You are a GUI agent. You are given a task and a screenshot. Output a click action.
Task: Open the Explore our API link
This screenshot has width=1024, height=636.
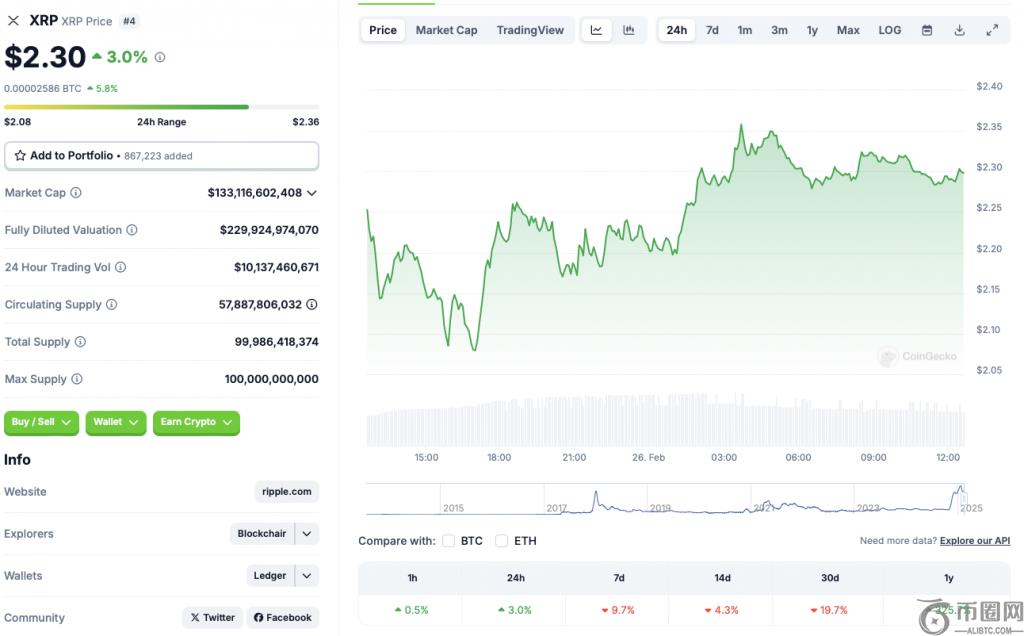click(974, 541)
